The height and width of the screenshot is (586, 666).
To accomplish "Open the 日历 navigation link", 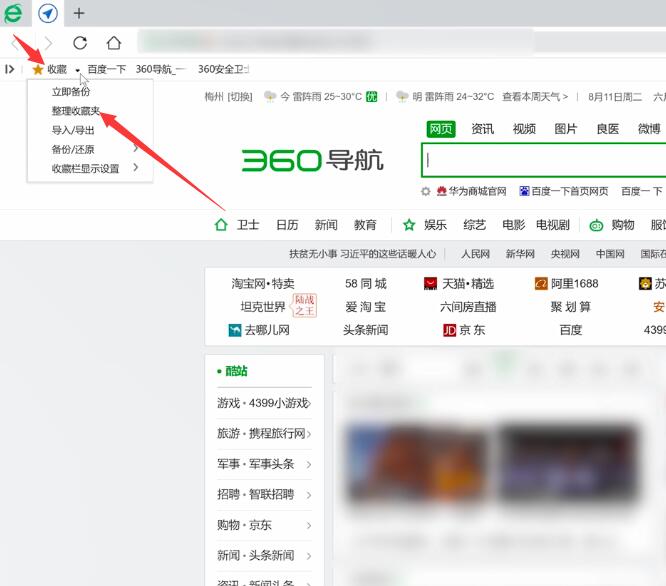I will pyautogui.click(x=287, y=225).
